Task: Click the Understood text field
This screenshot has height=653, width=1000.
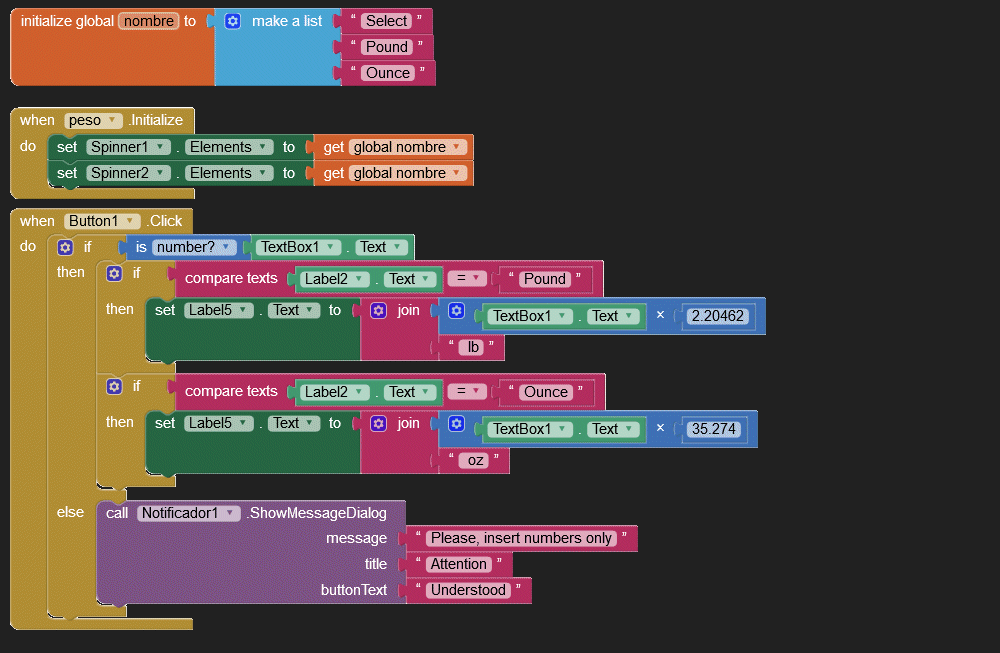Action: 468,590
